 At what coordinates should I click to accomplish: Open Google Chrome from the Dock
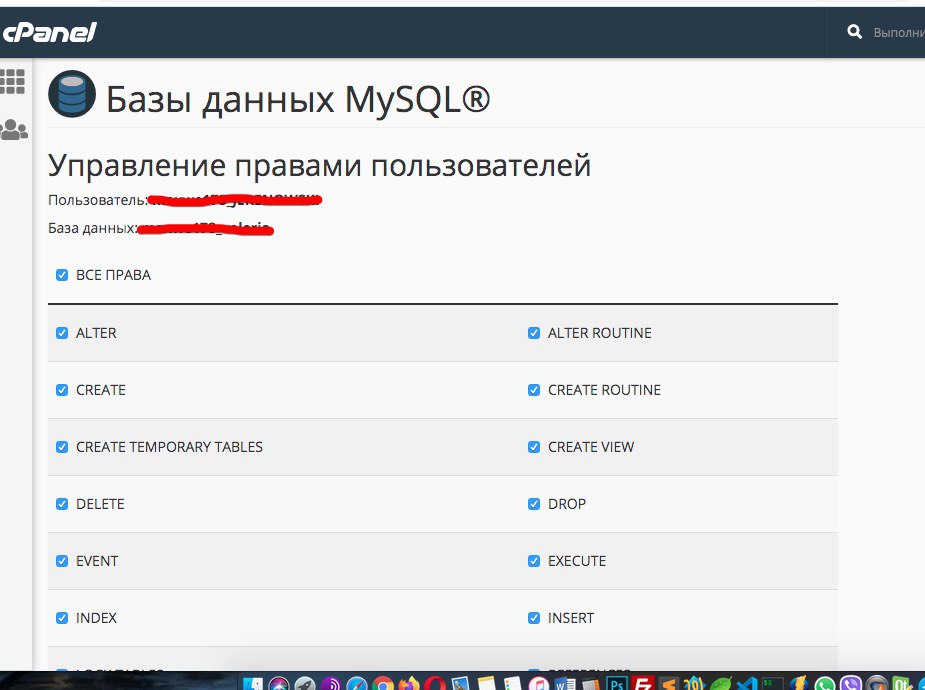tap(383, 684)
